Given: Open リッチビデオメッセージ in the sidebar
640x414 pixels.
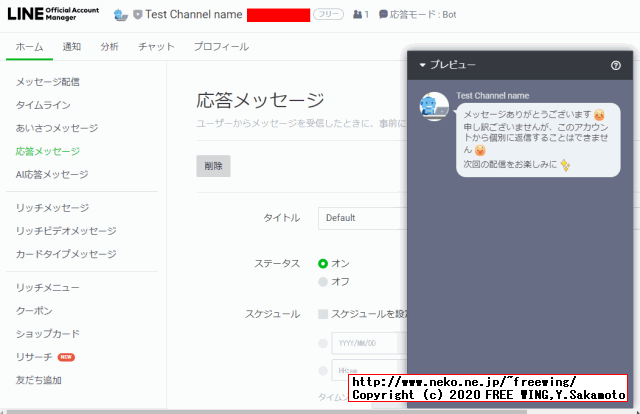Looking at the screenshot, I should coord(66,231).
